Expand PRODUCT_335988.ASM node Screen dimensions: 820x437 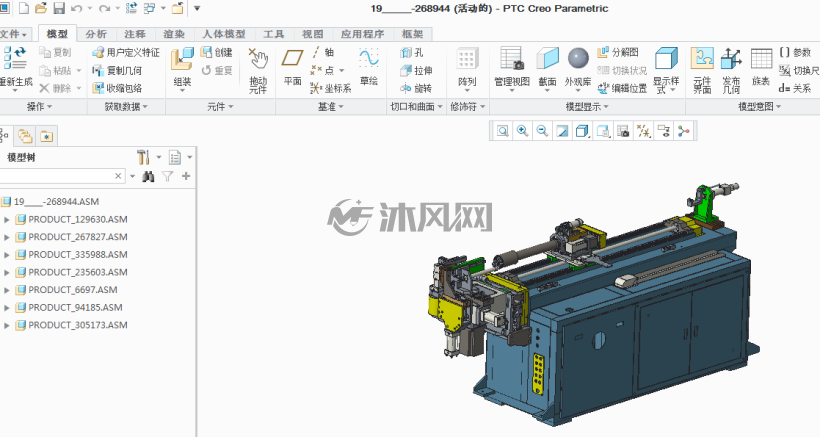(7, 255)
